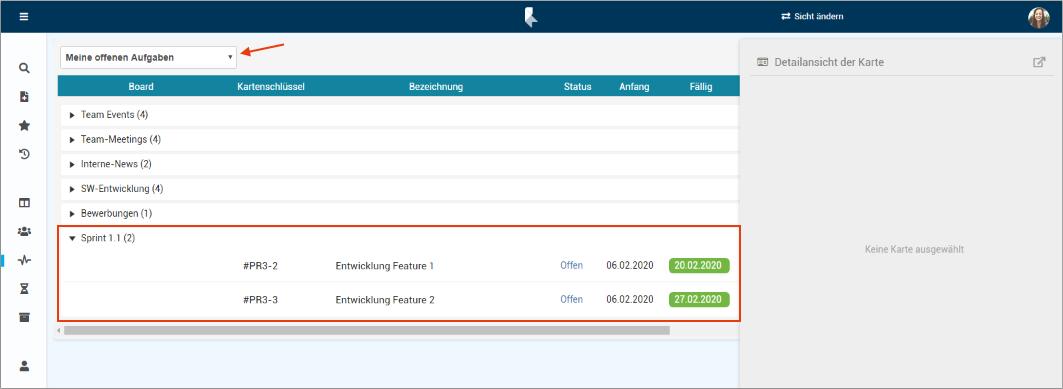Open the teams people icon
Viewport: 1063px width, 389px height.
(x=24, y=232)
